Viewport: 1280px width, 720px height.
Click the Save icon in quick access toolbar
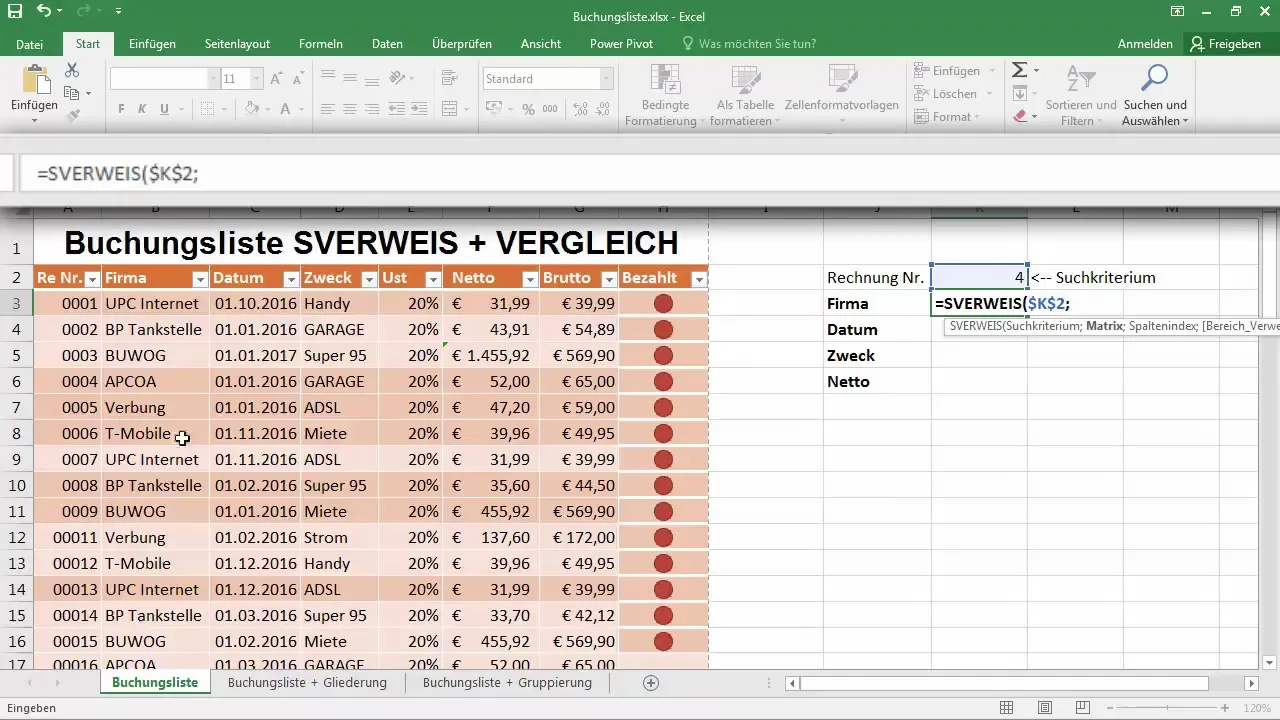tap(14, 11)
